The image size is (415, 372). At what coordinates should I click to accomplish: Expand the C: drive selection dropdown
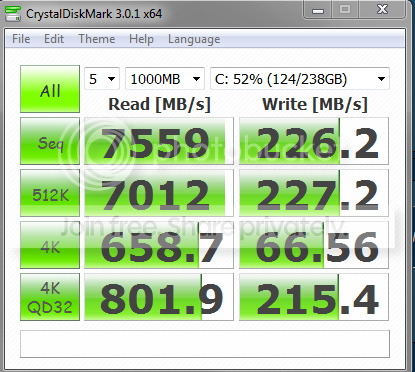300,79
